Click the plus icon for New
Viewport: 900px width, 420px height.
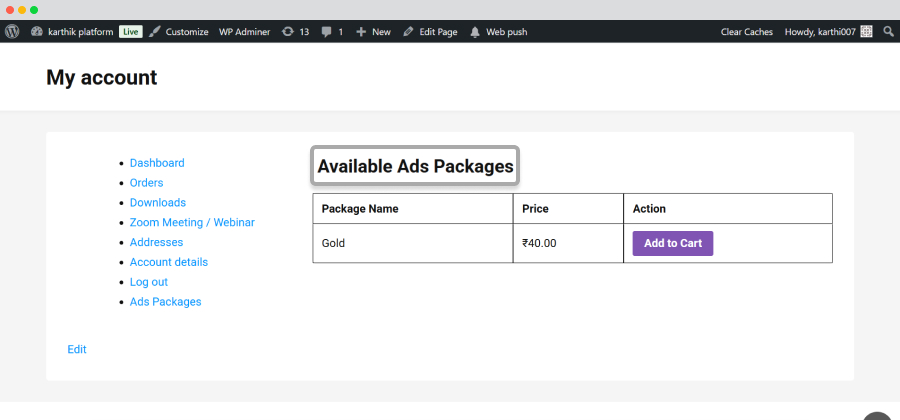pyautogui.click(x=361, y=32)
